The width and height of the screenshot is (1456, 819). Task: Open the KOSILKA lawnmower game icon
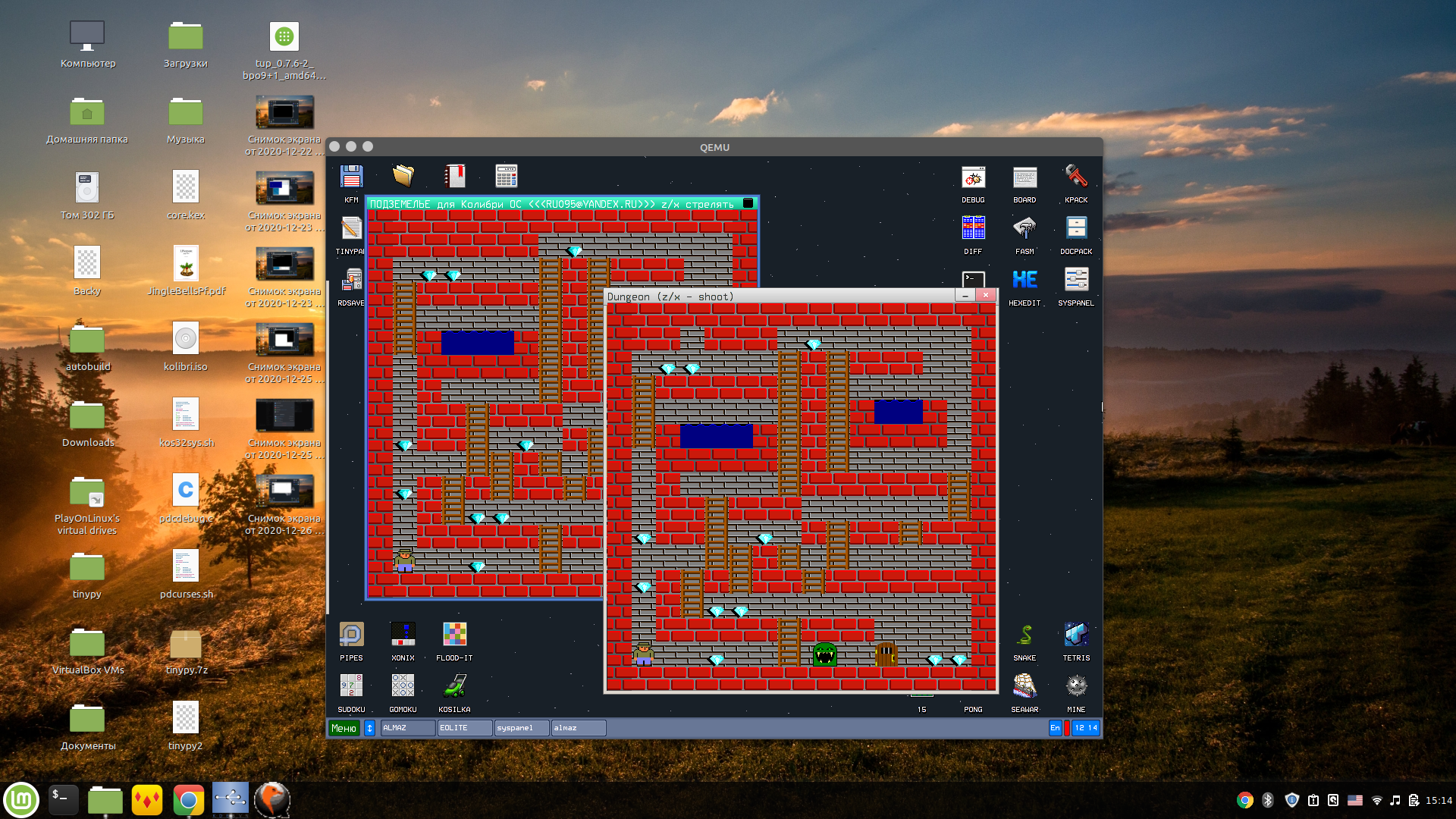(x=454, y=686)
